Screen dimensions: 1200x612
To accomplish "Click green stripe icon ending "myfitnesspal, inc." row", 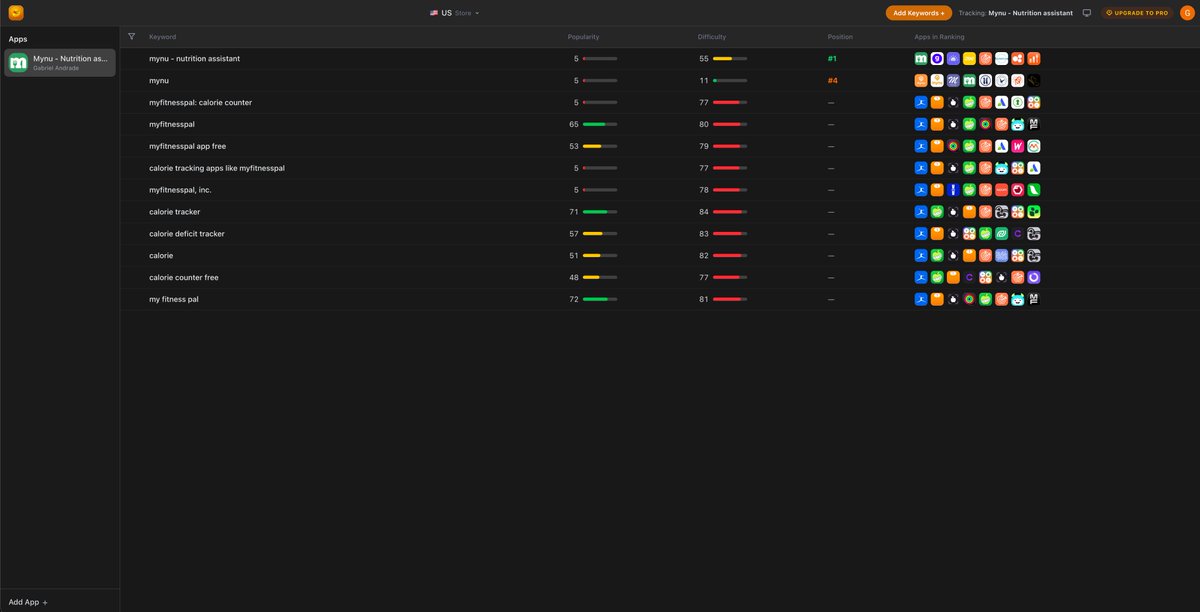I will pos(1034,190).
